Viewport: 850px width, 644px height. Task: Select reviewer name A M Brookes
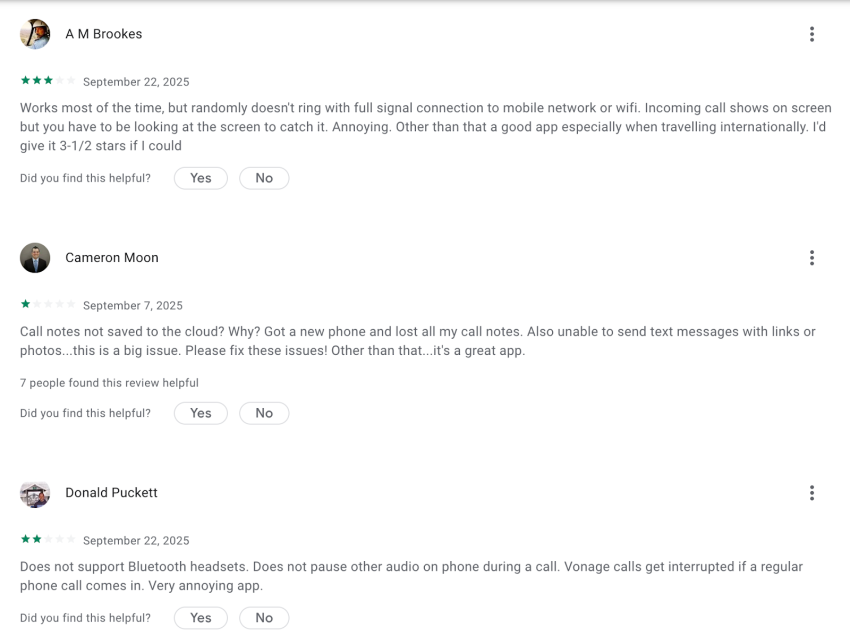coord(104,34)
